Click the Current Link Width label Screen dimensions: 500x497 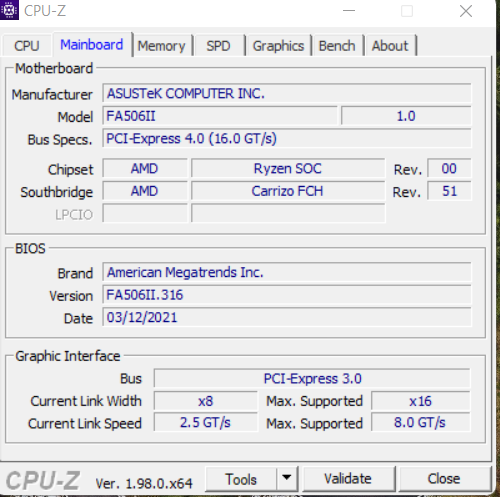pyautogui.click(x=86, y=401)
